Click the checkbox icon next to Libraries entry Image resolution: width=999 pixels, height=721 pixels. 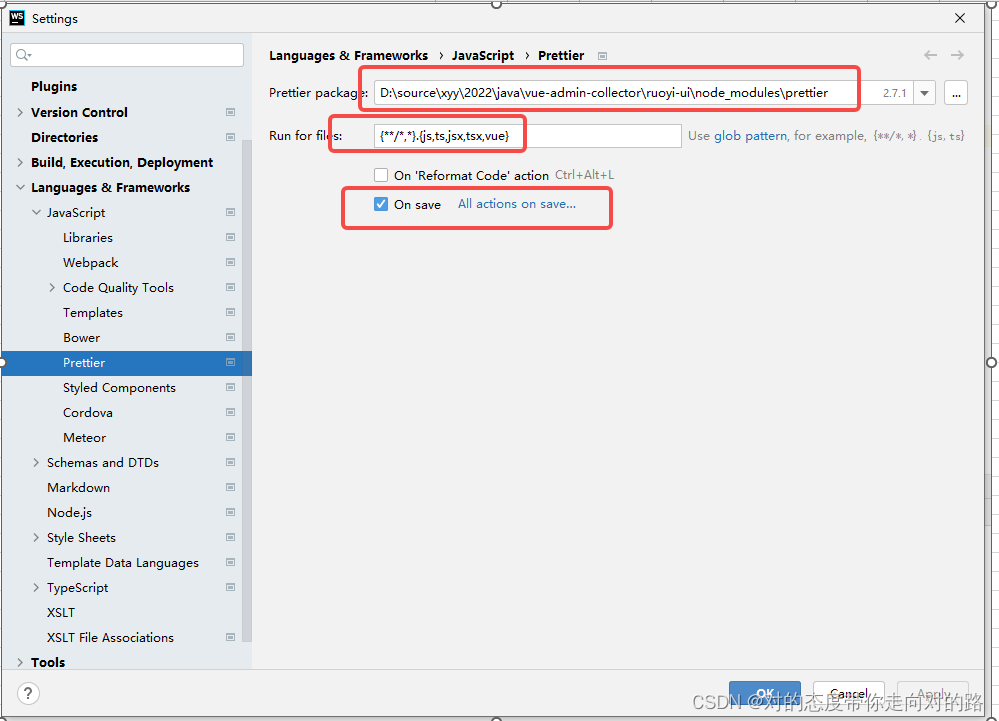pyautogui.click(x=230, y=237)
